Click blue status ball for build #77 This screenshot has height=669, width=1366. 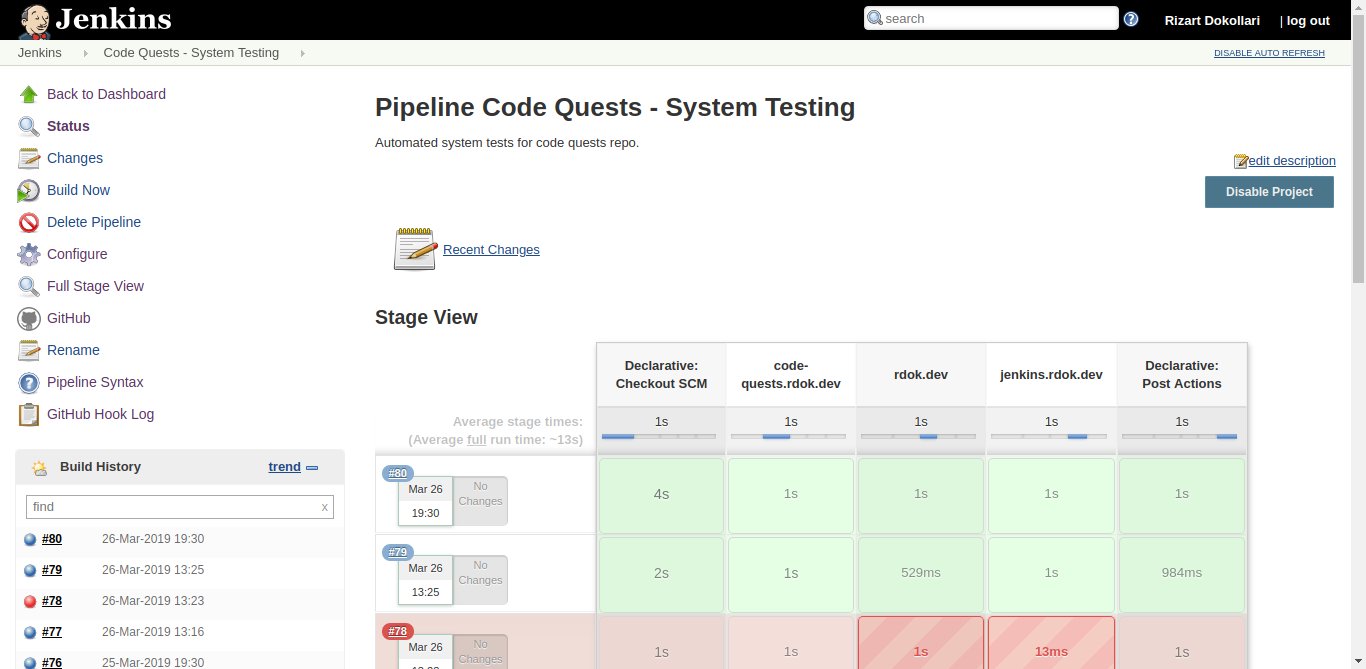(31, 633)
